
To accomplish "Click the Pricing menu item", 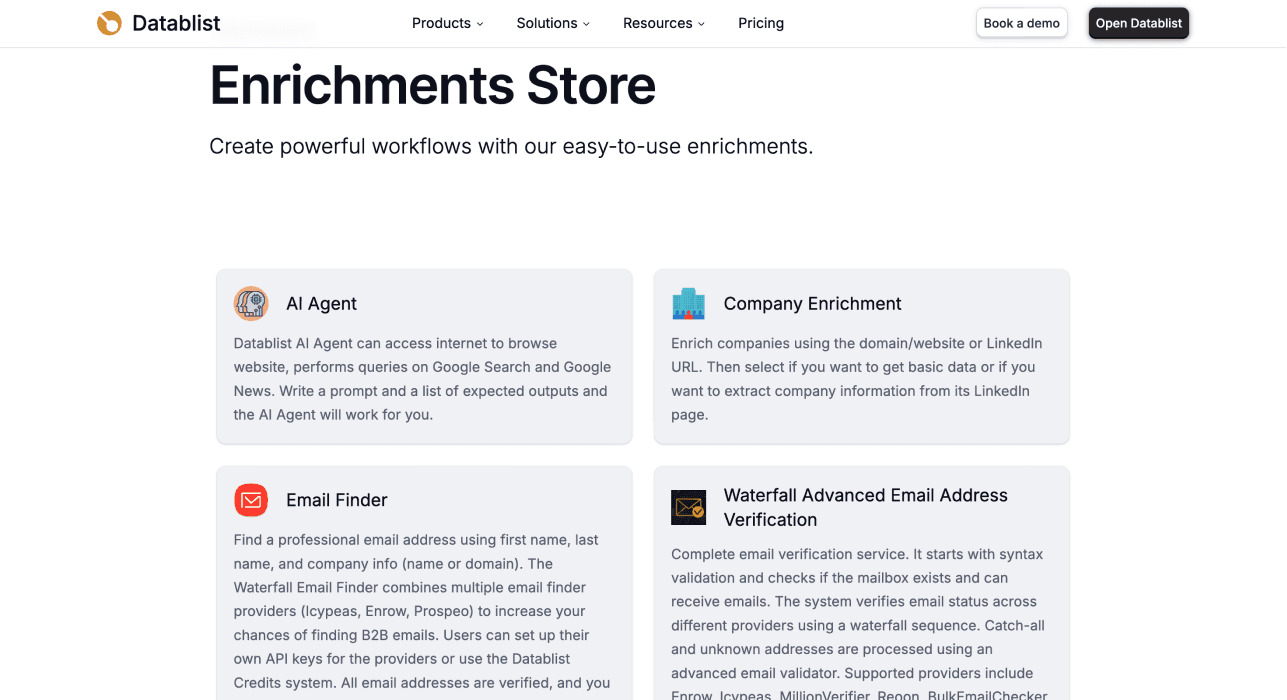I will [760, 23].
